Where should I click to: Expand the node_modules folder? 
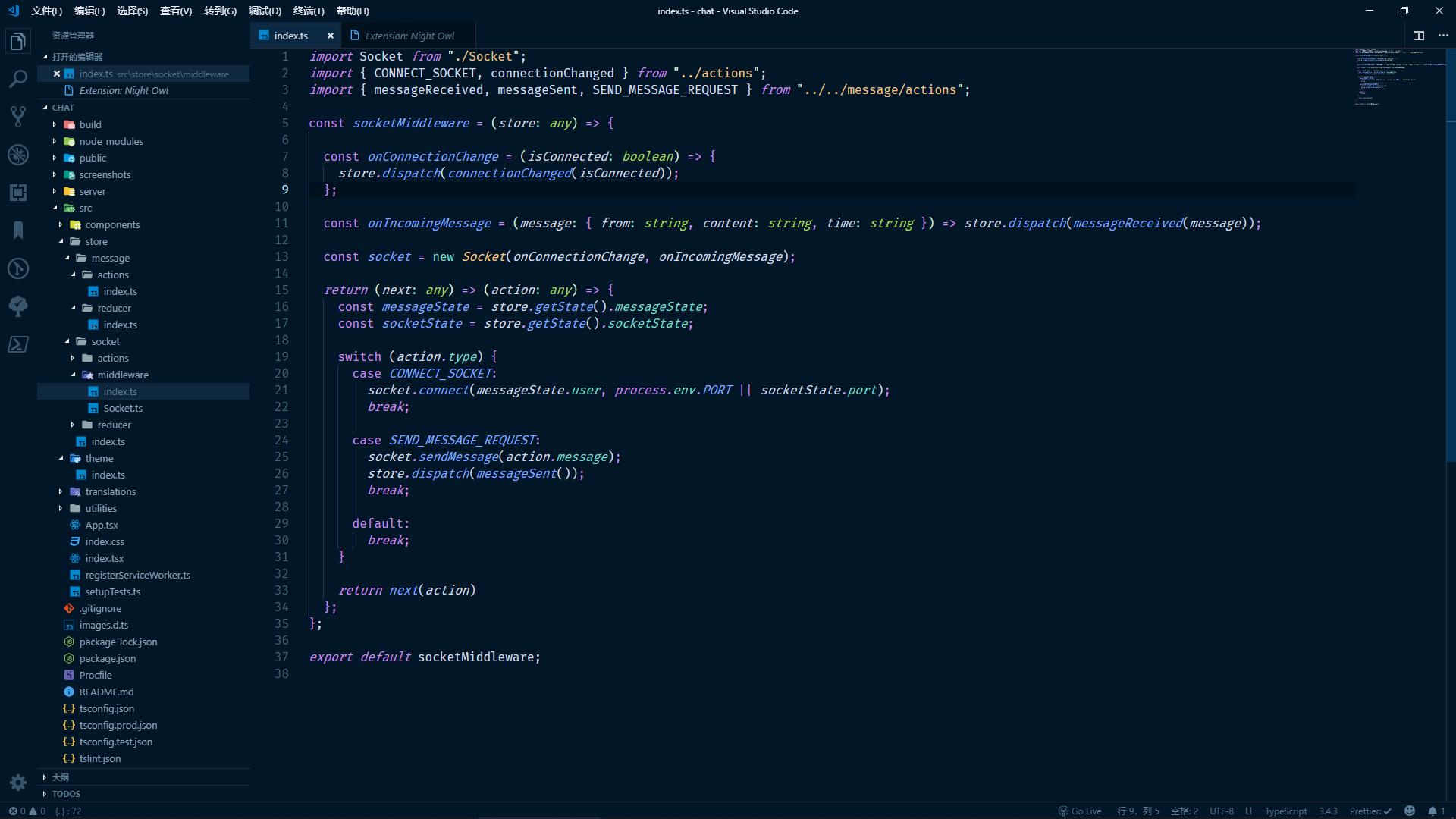click(111, 141)
